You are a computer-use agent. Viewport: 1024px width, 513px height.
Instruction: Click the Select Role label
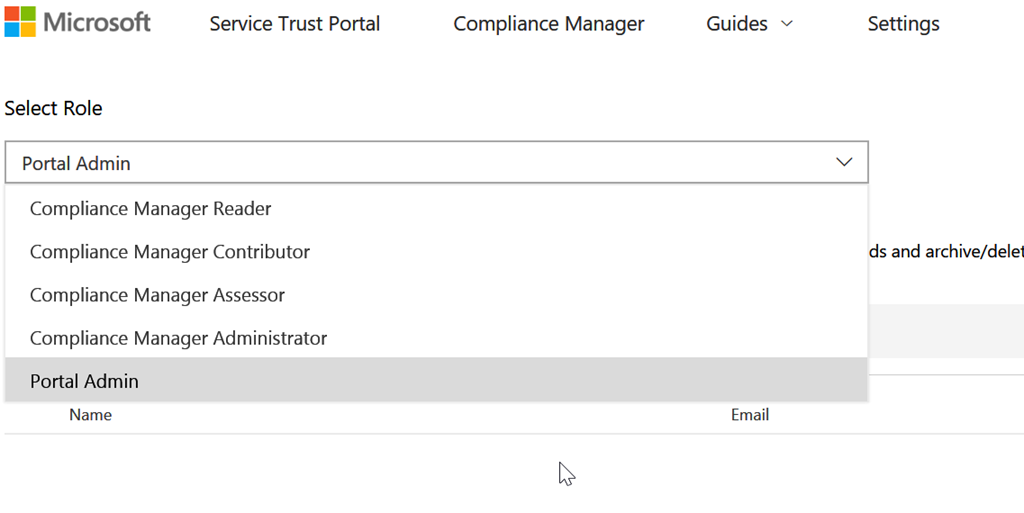point(53,108)
